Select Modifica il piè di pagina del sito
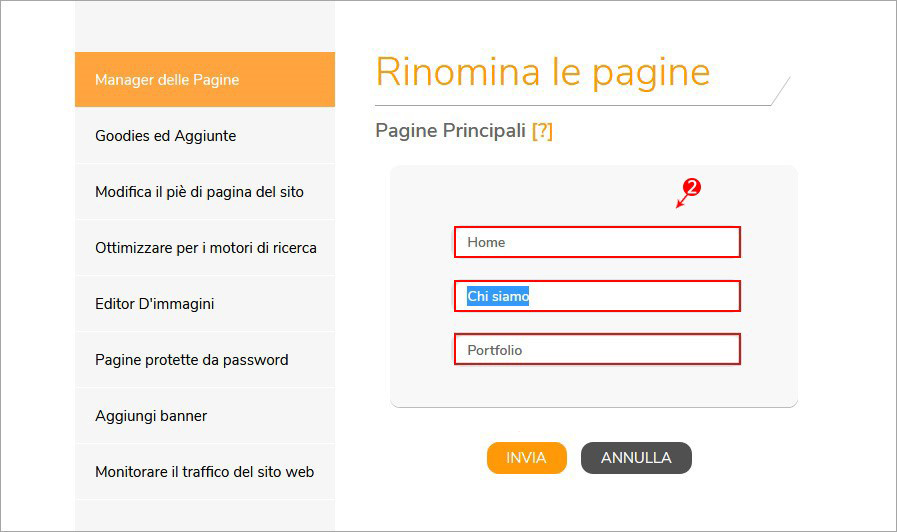The height and width of the screenshot is (532, 897). pyautogui.click(x=205, y=192)
